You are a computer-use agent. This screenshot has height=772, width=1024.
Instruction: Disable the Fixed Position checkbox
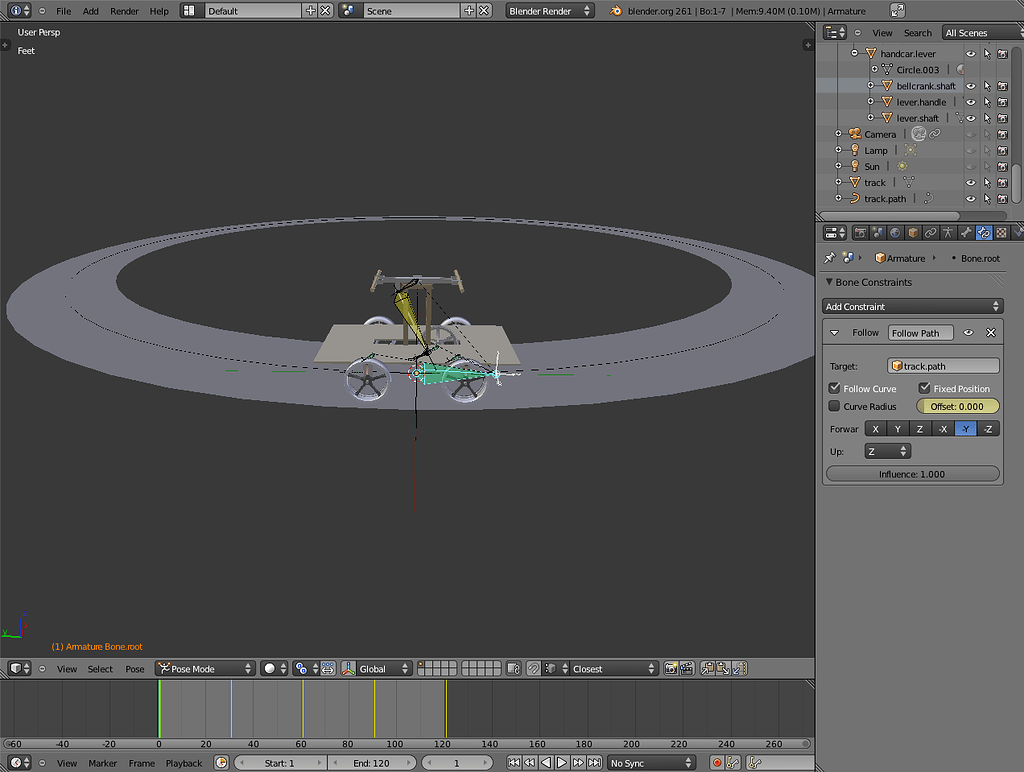pos(924,388)
